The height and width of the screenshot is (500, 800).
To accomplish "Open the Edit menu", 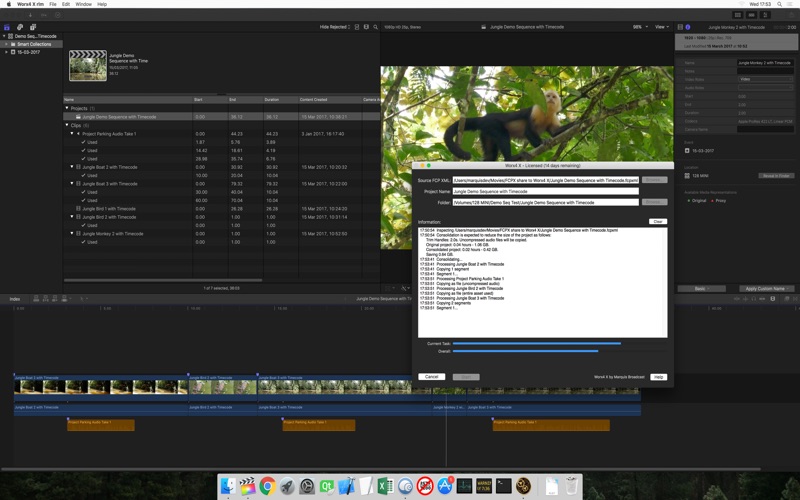I will click(66, 4).
